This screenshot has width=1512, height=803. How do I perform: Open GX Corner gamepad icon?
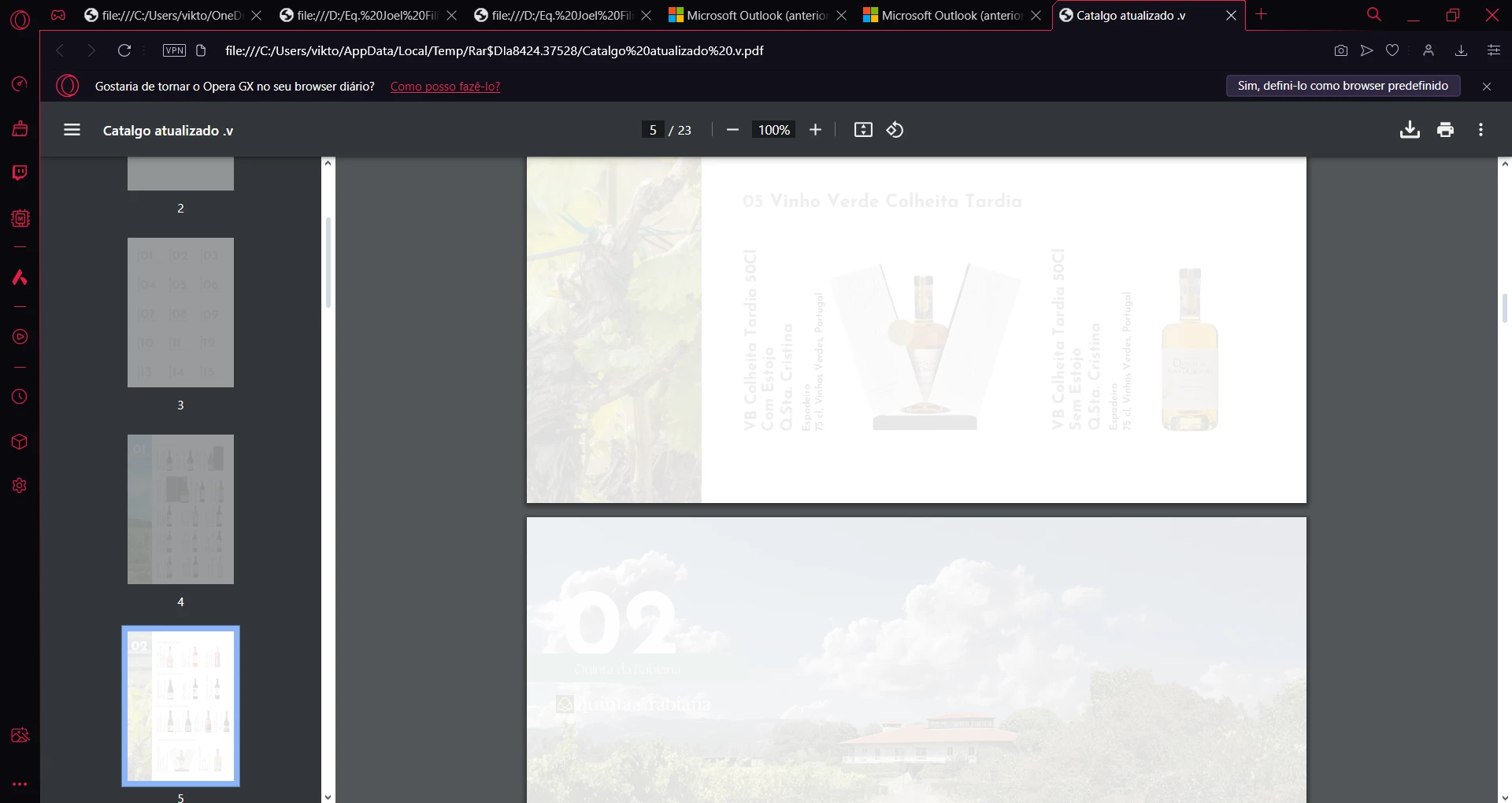[x=58, y=15]
